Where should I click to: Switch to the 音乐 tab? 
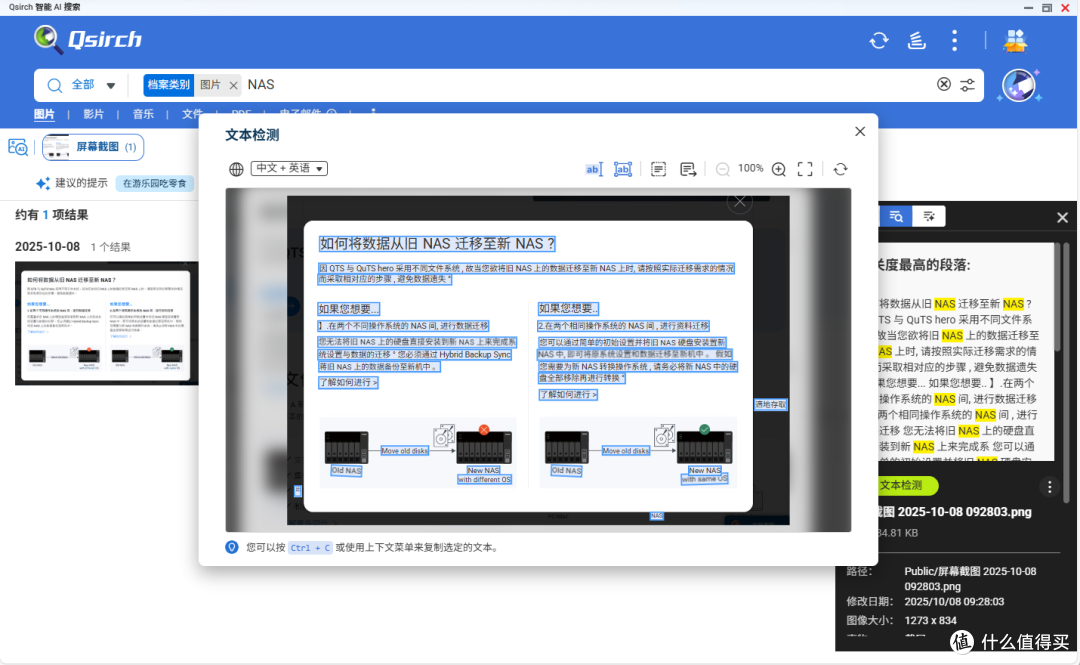[143, 114]
